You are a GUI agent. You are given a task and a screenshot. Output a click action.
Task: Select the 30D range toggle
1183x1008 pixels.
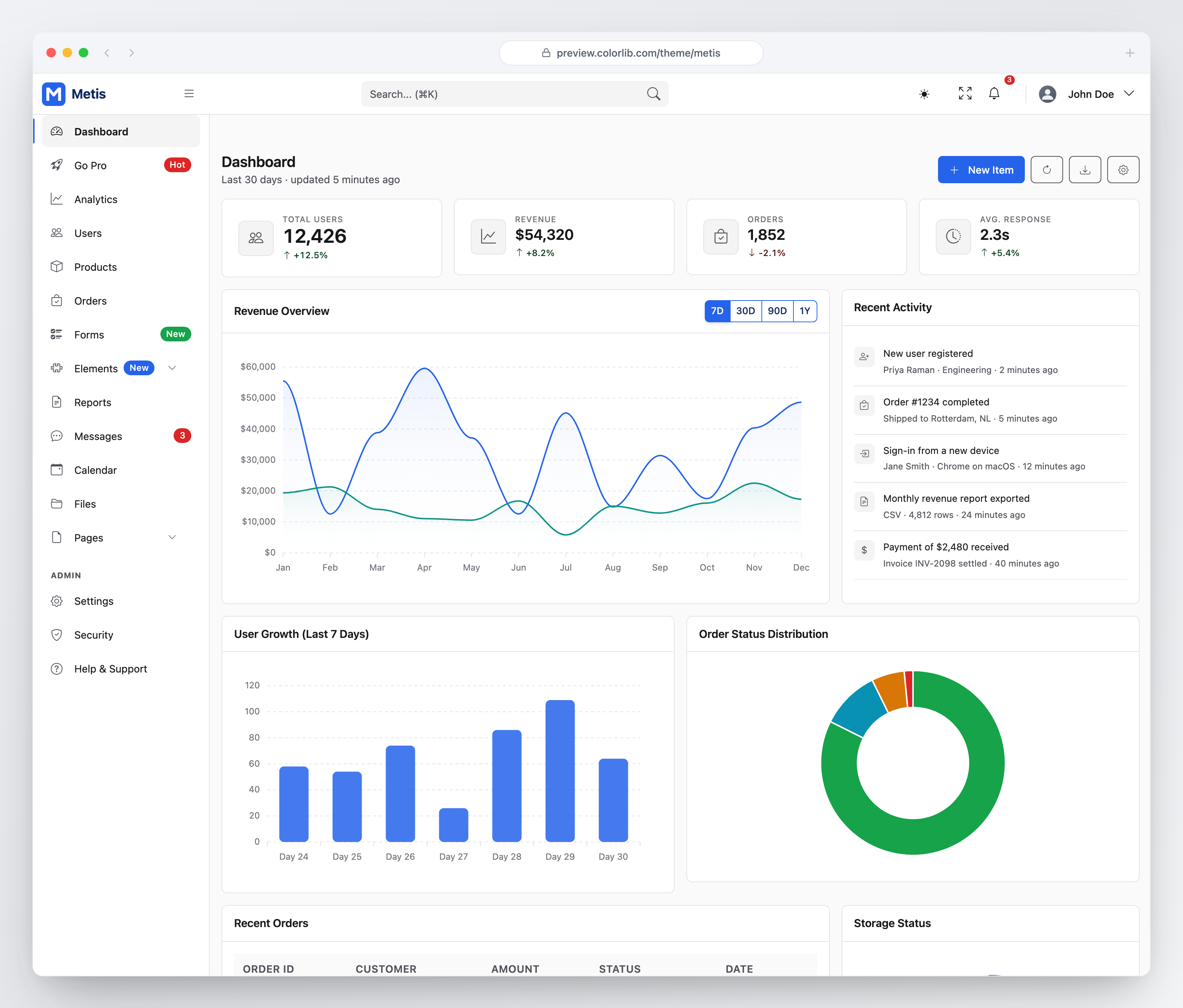click(x=746, y=311)
